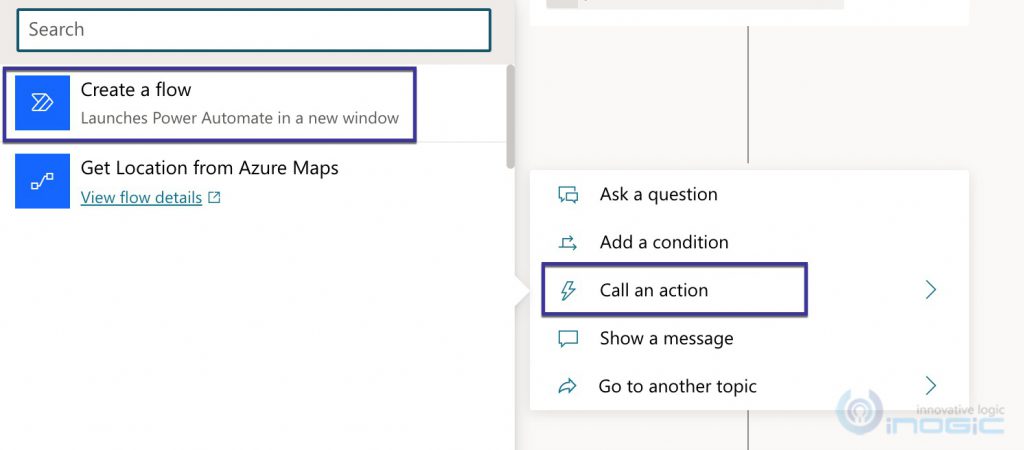Select the Show a message option
Viewport: 1024px width, 450px height.
coord(666,339)
